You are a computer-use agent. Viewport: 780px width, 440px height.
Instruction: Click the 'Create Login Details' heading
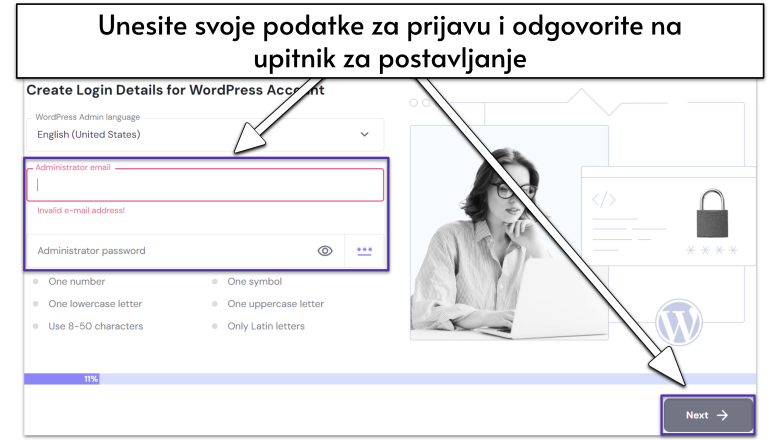tap(175, 90)
